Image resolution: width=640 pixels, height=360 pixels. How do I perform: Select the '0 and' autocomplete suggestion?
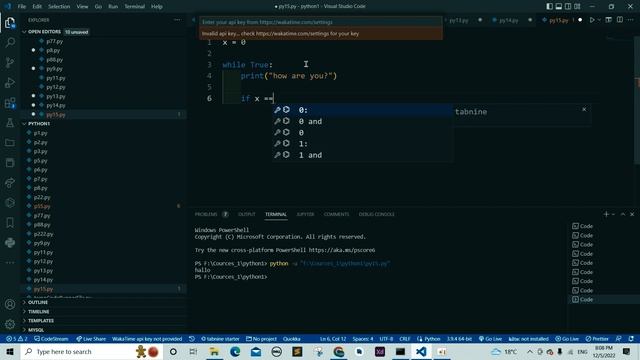(362, 121)
